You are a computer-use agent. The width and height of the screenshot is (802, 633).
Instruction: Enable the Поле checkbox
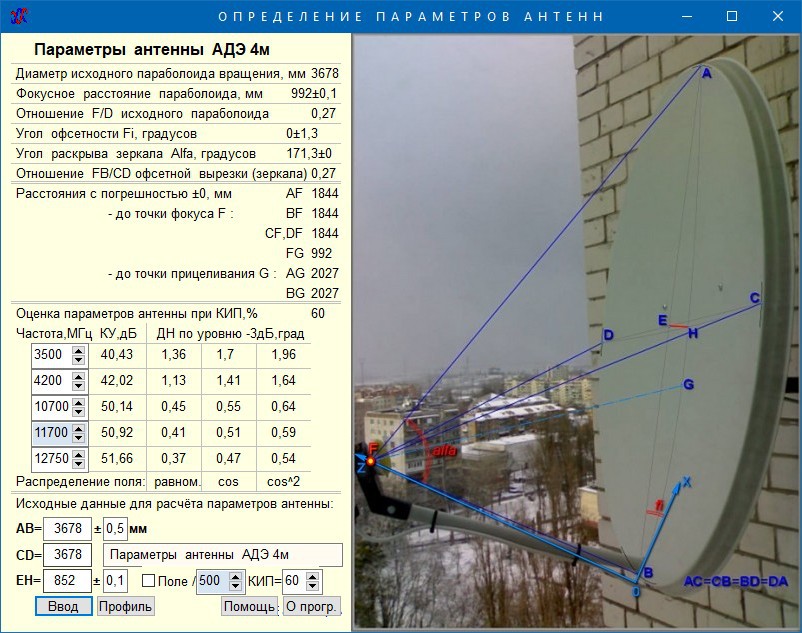(149, 581)
